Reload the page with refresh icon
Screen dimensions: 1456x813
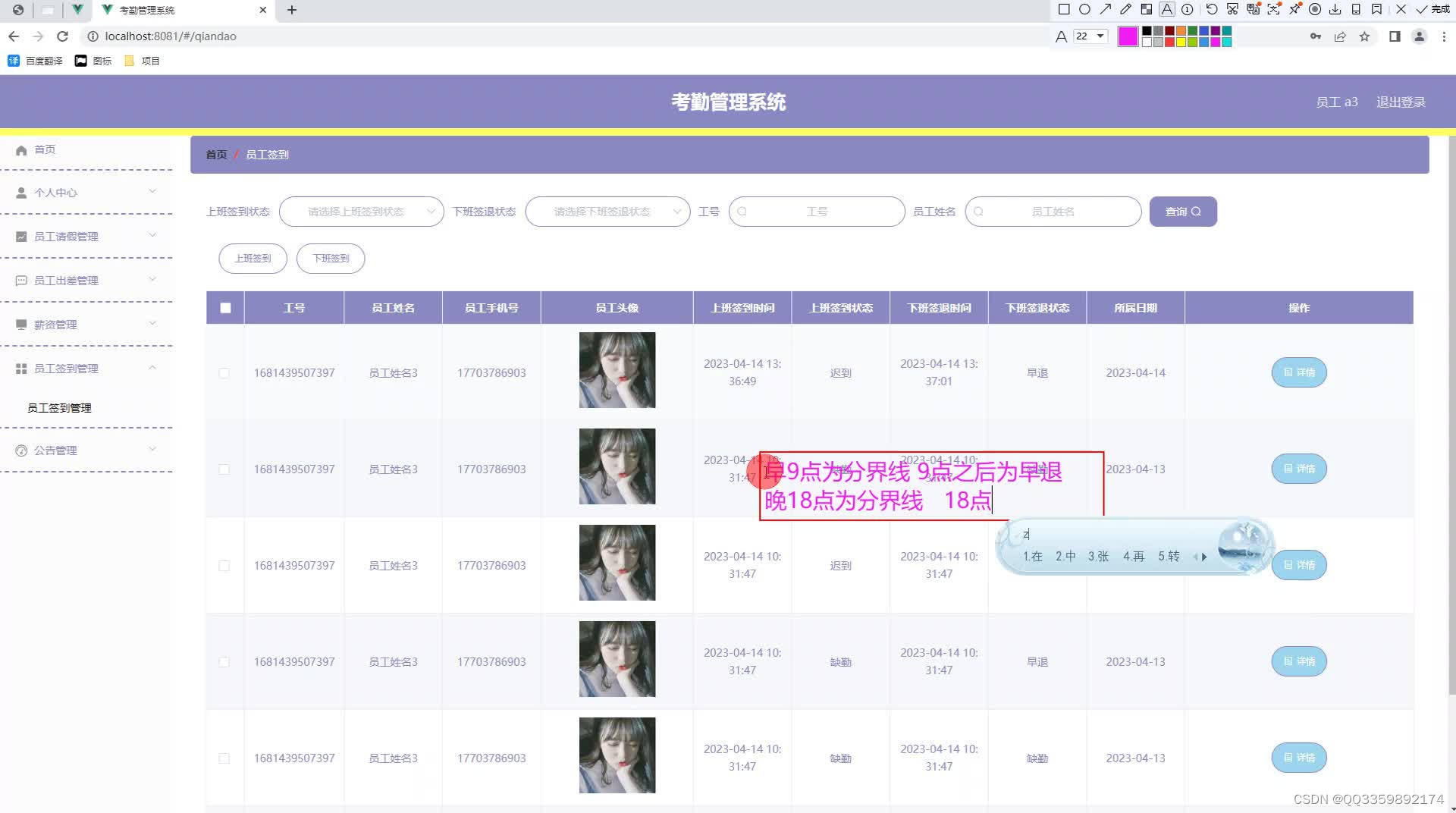[63, 36]
